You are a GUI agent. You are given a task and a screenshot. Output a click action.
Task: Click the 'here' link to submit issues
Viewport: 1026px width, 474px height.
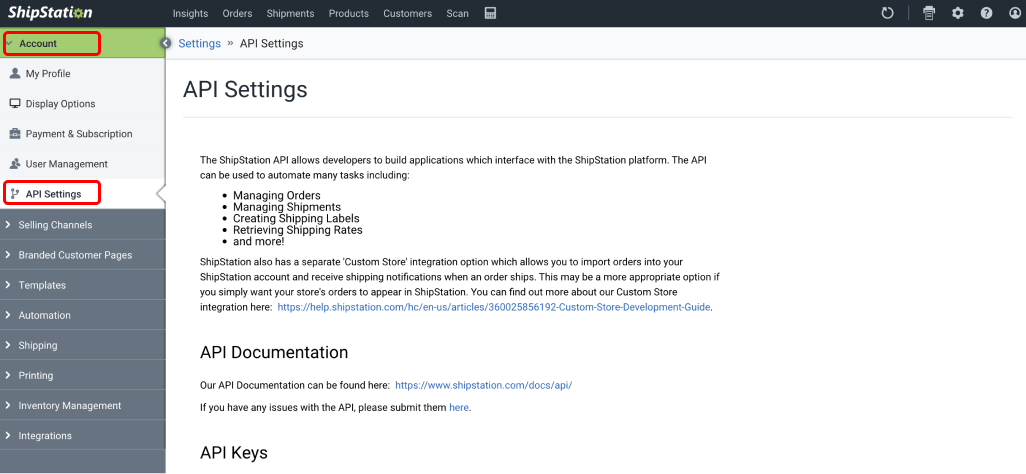(459, 407)
